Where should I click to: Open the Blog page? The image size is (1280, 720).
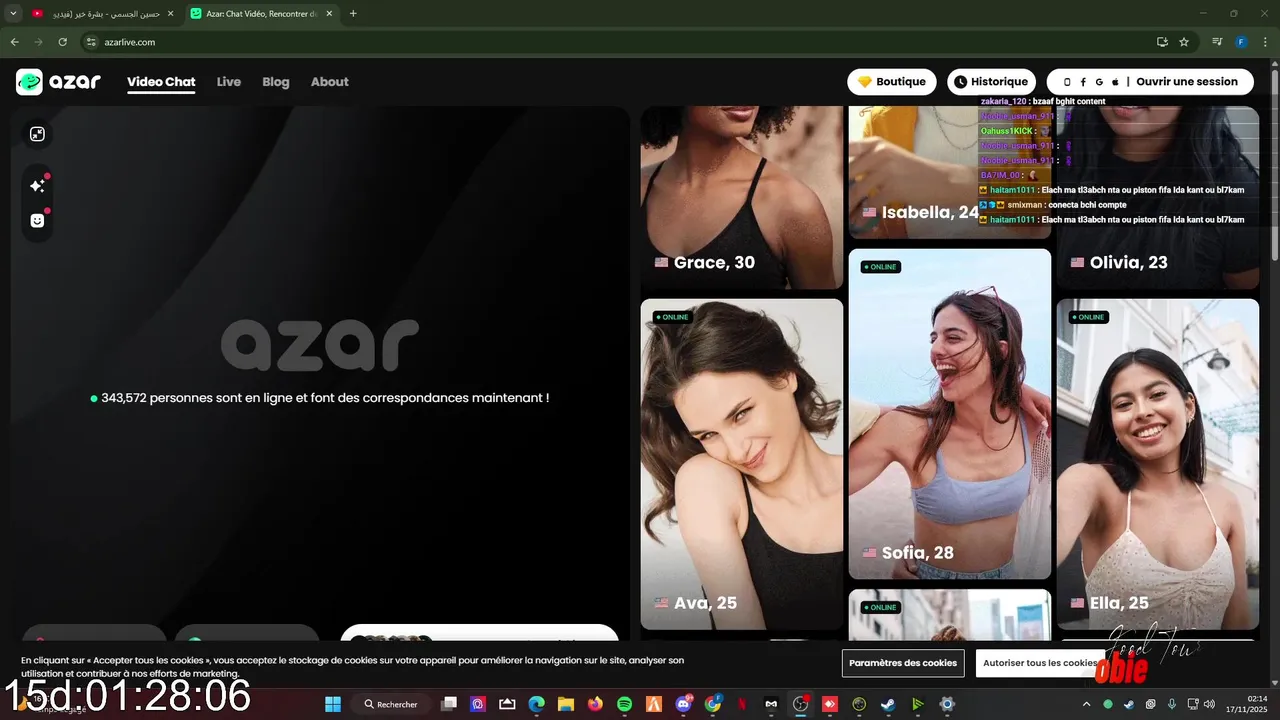(x=276, y=82)
